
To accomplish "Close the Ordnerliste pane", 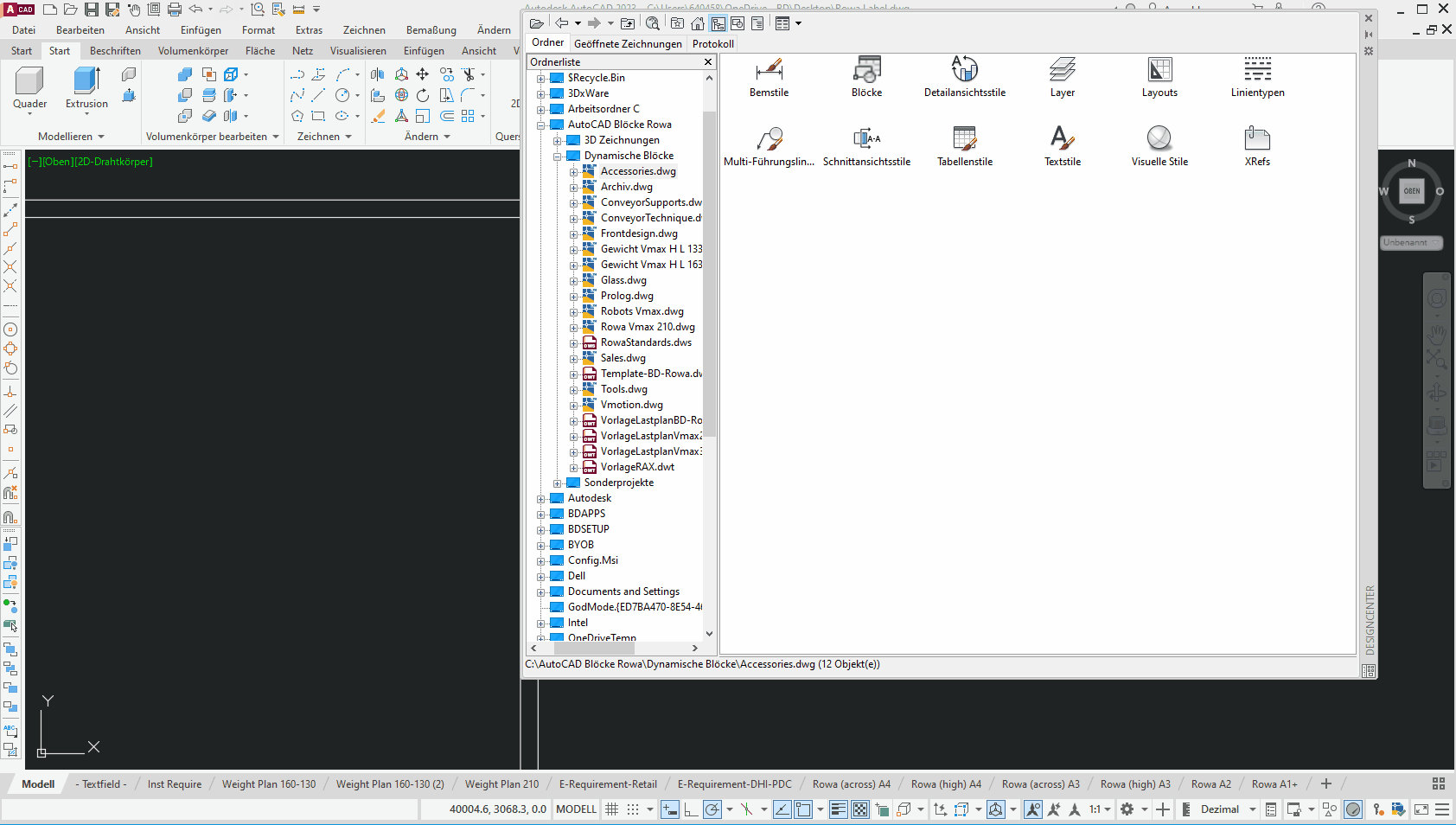I will point(708,62).
